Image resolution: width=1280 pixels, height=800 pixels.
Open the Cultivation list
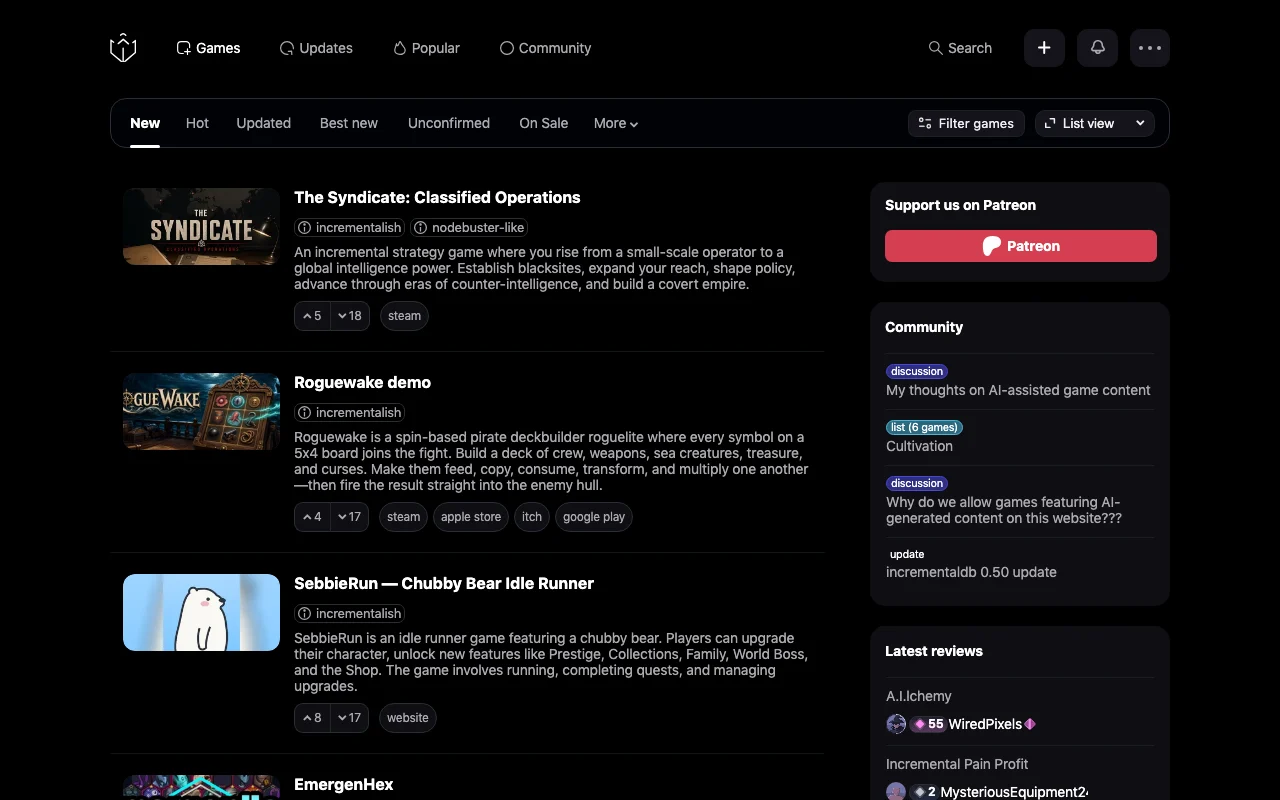(919, 446)
